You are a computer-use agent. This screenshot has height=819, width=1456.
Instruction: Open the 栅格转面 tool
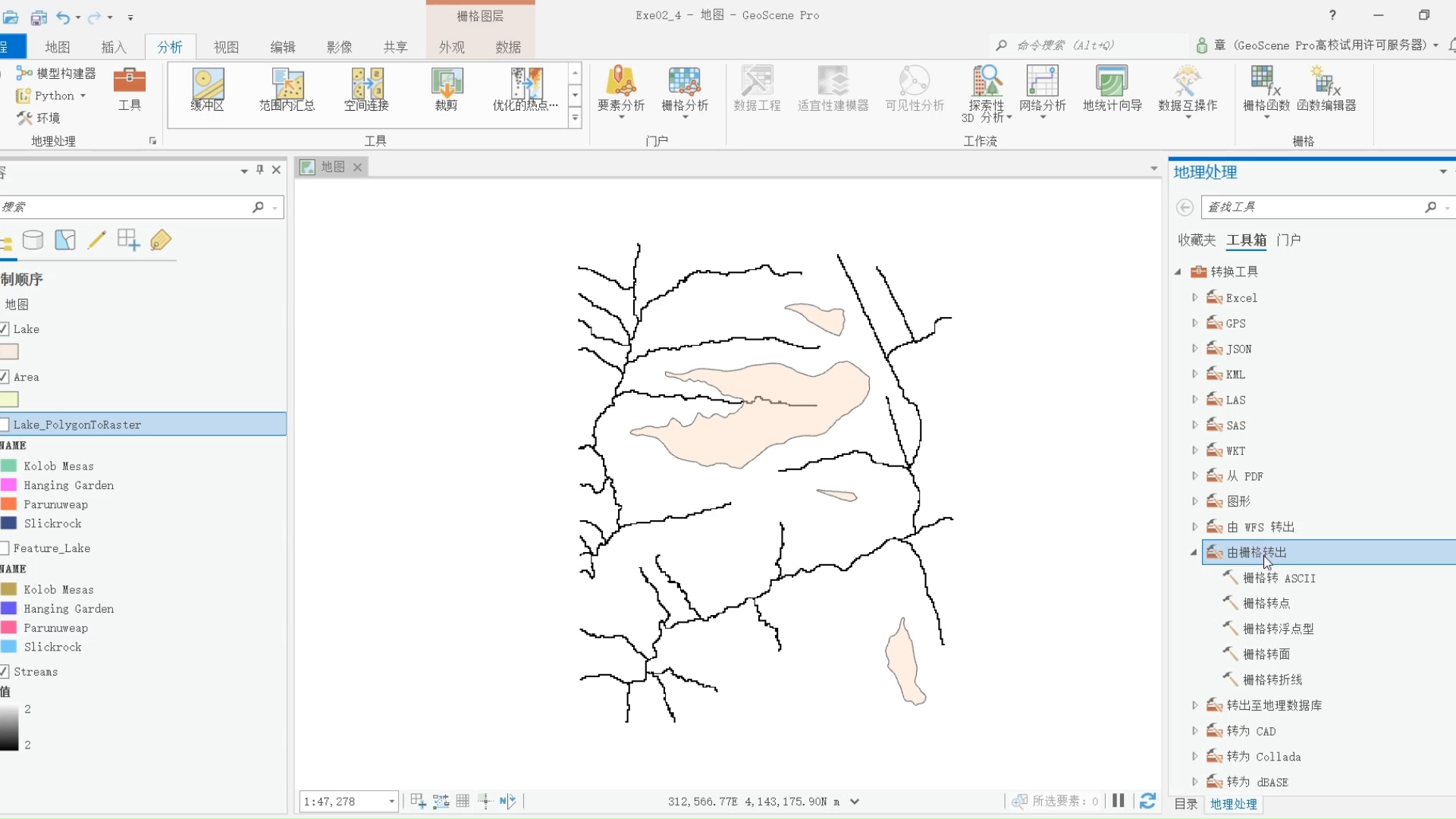tap(1266, 654)
